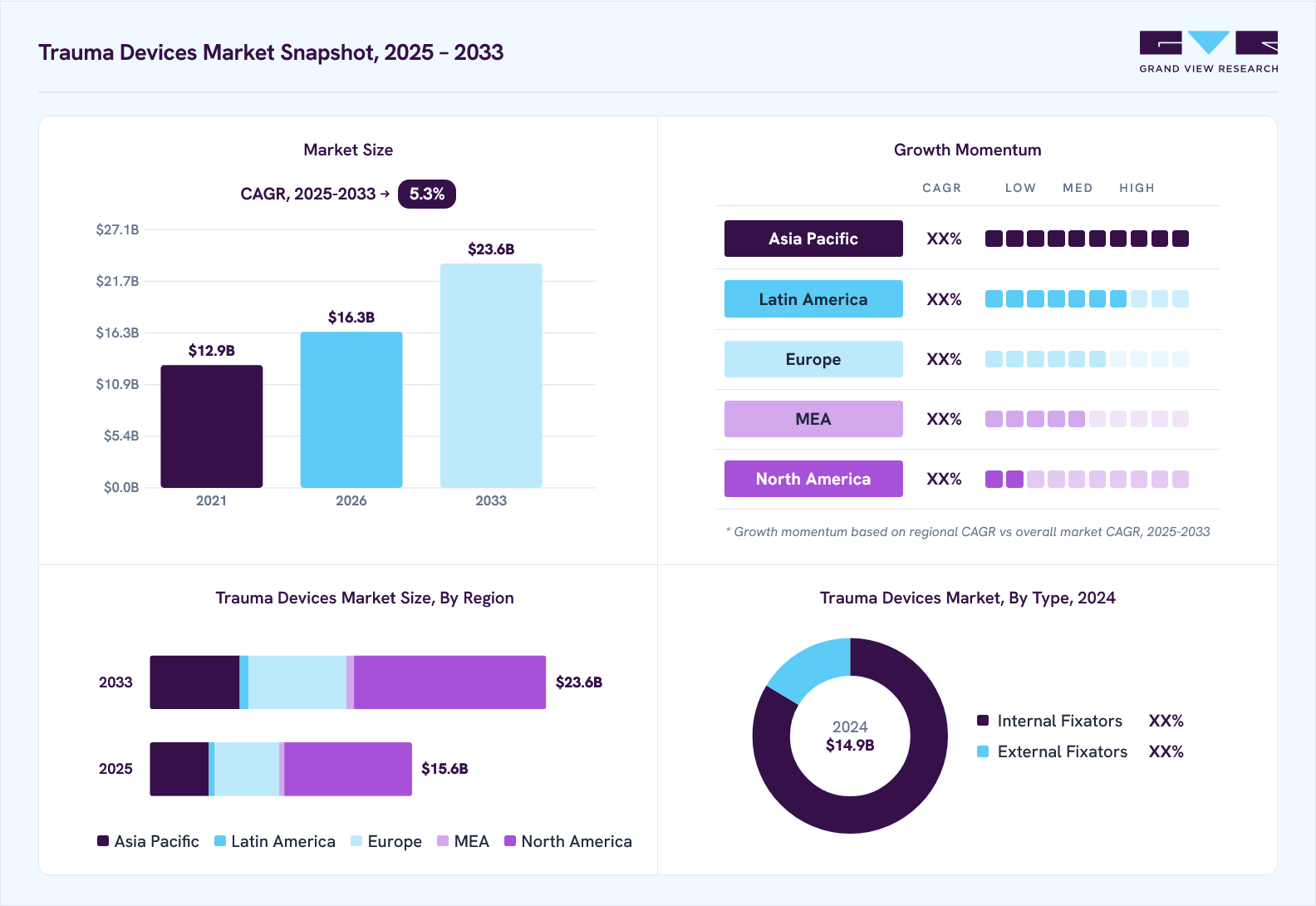
Task: Click the $23.6B label above the 2033 bar
Action: click(491, 249)
